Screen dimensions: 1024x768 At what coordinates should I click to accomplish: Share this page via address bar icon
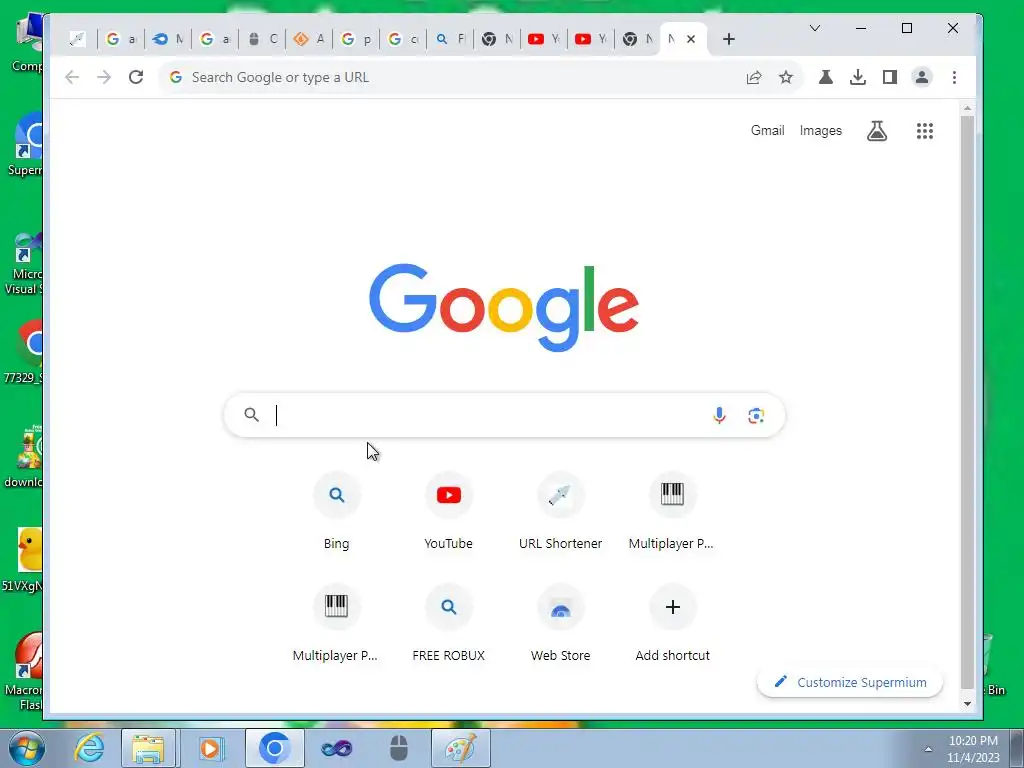click(x=754, y=77)
